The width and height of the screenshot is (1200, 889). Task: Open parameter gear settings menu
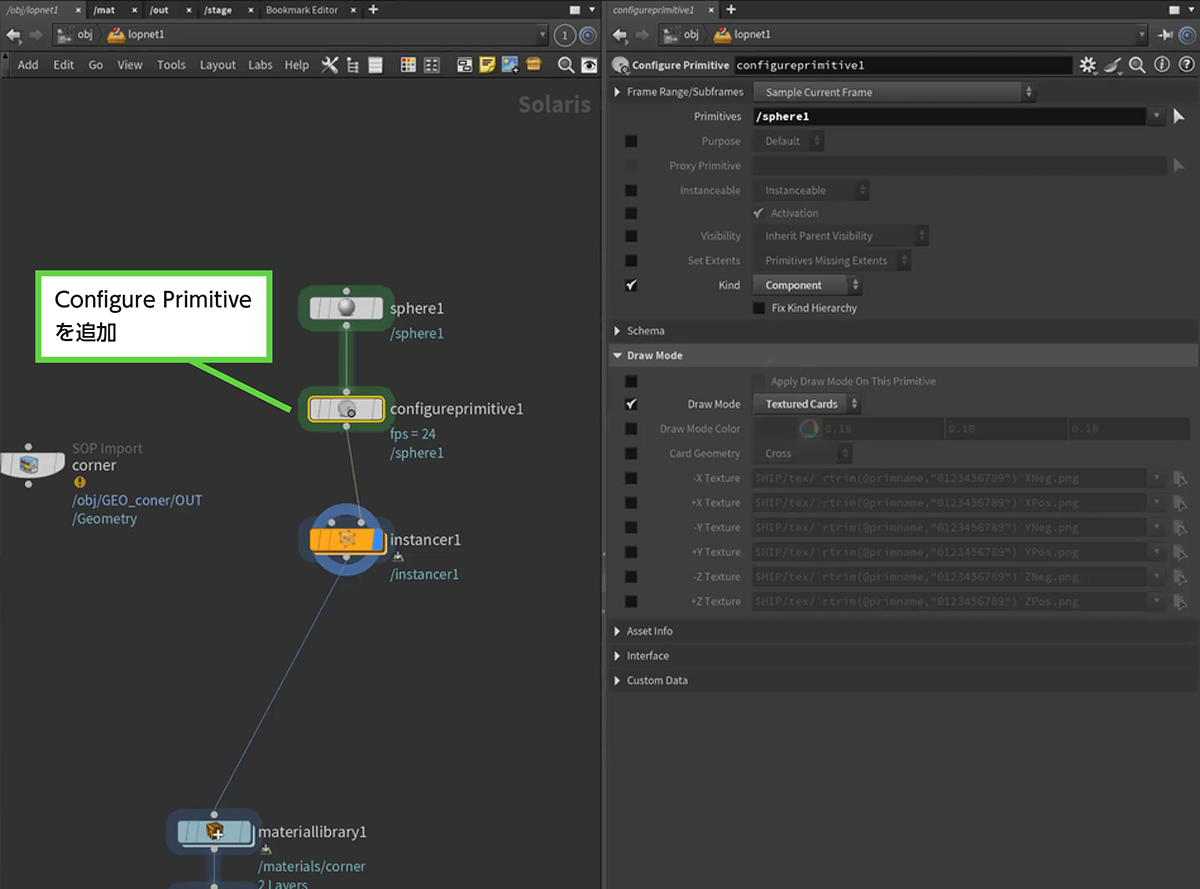pos(1088,65)
